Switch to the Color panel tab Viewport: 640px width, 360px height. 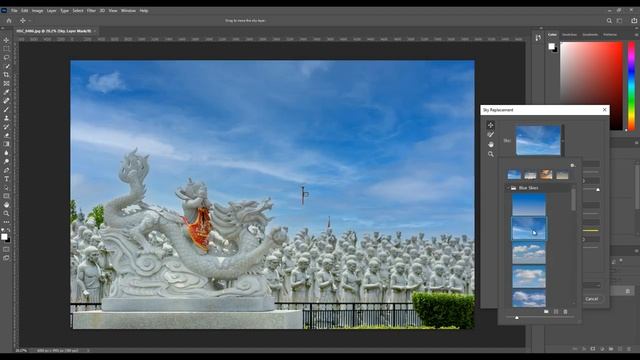point(552,35)
